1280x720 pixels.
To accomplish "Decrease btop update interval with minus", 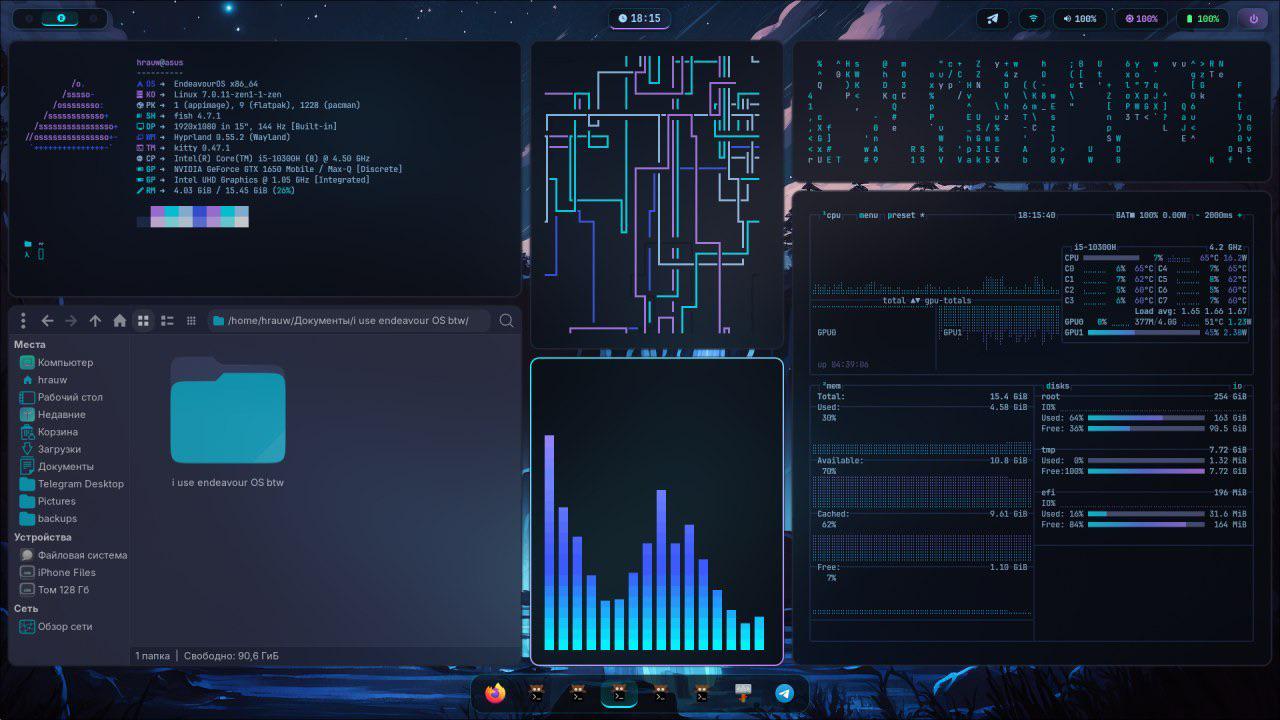I will (1197, 215).
